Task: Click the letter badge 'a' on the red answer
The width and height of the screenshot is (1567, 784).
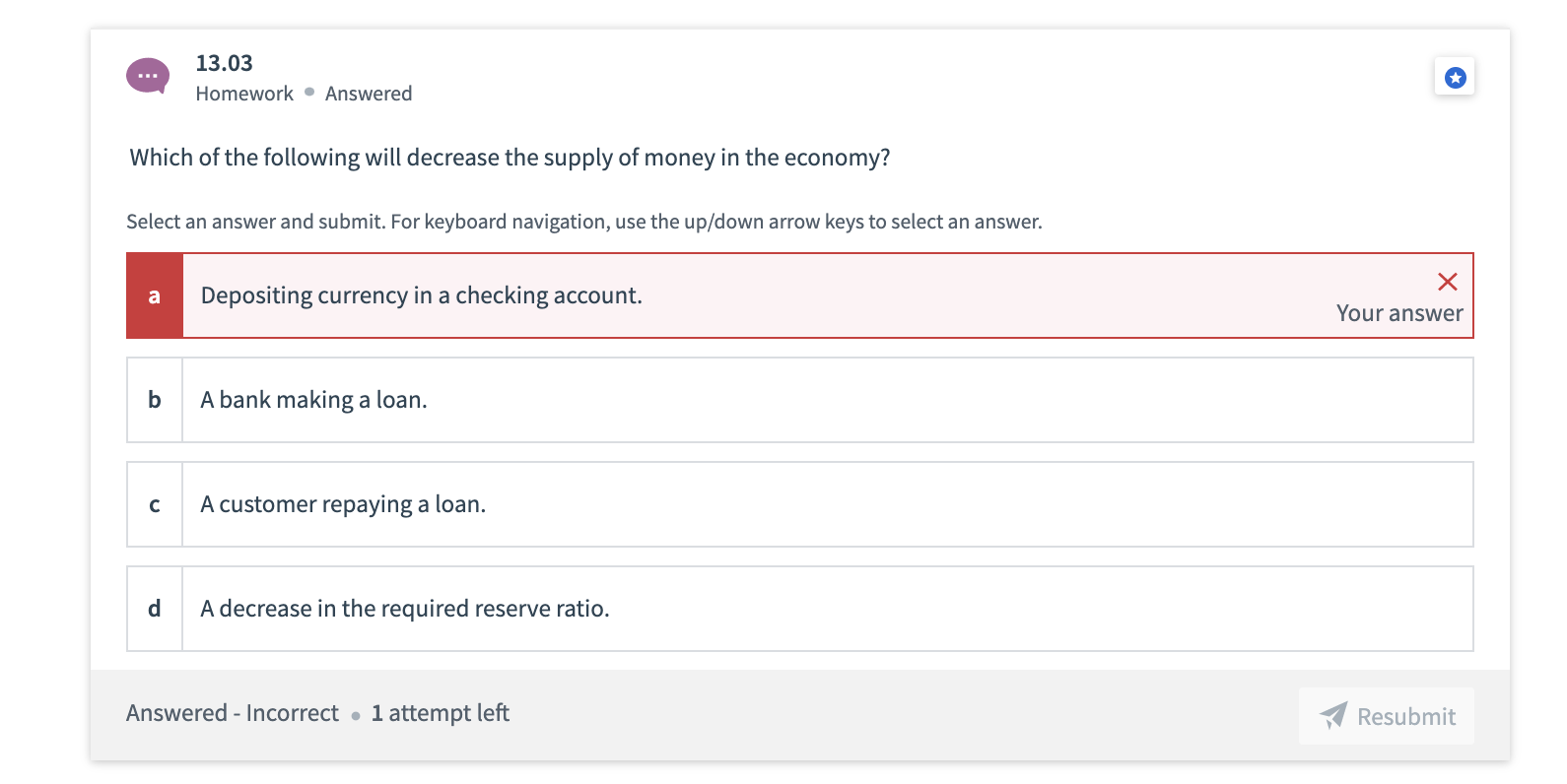Action: tap(154, 295)
